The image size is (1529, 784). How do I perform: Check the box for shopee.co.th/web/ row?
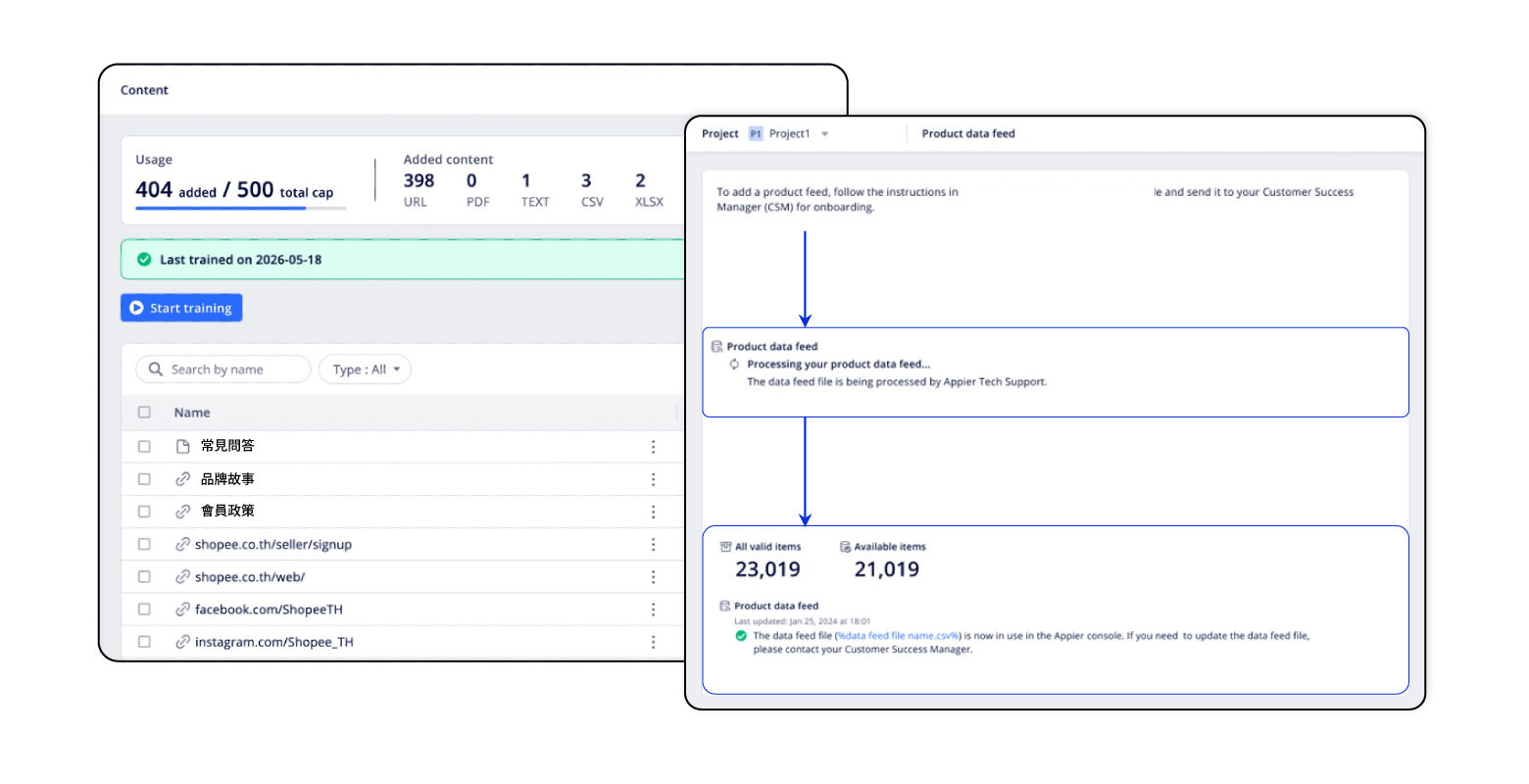(145, 577)
